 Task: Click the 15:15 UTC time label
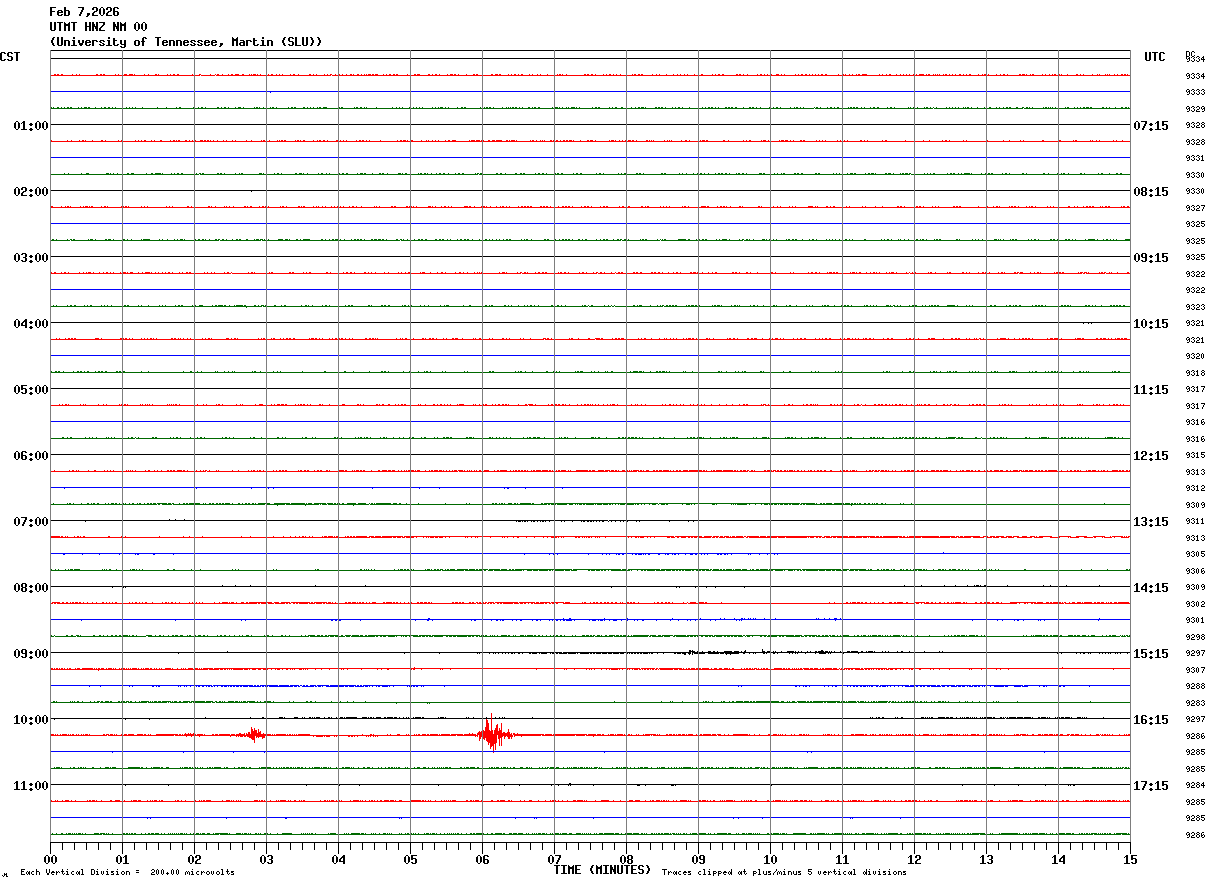pyautogui.click(x=1151, y=653)
